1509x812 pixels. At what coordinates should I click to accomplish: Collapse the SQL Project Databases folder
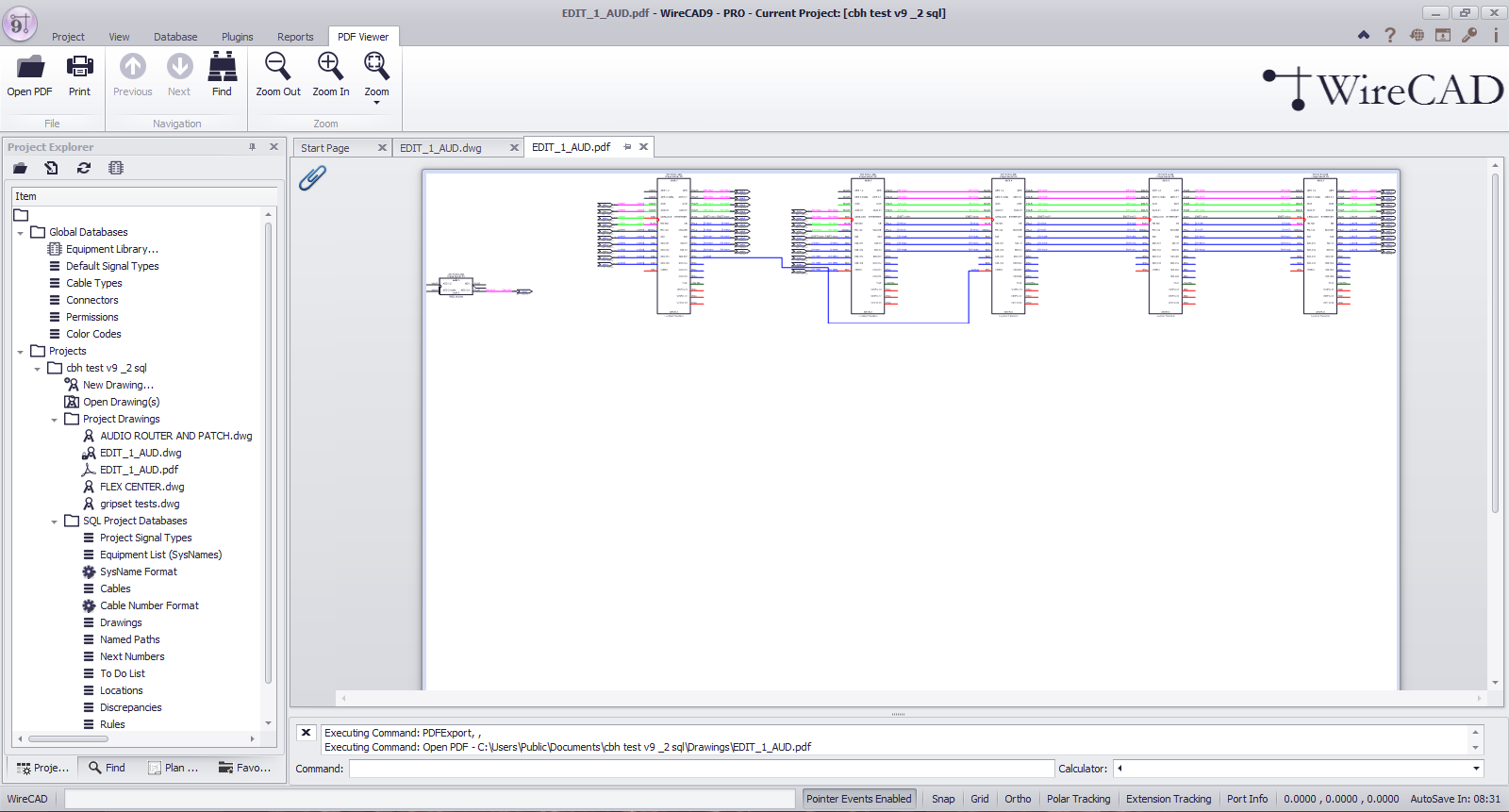[55, 522]
